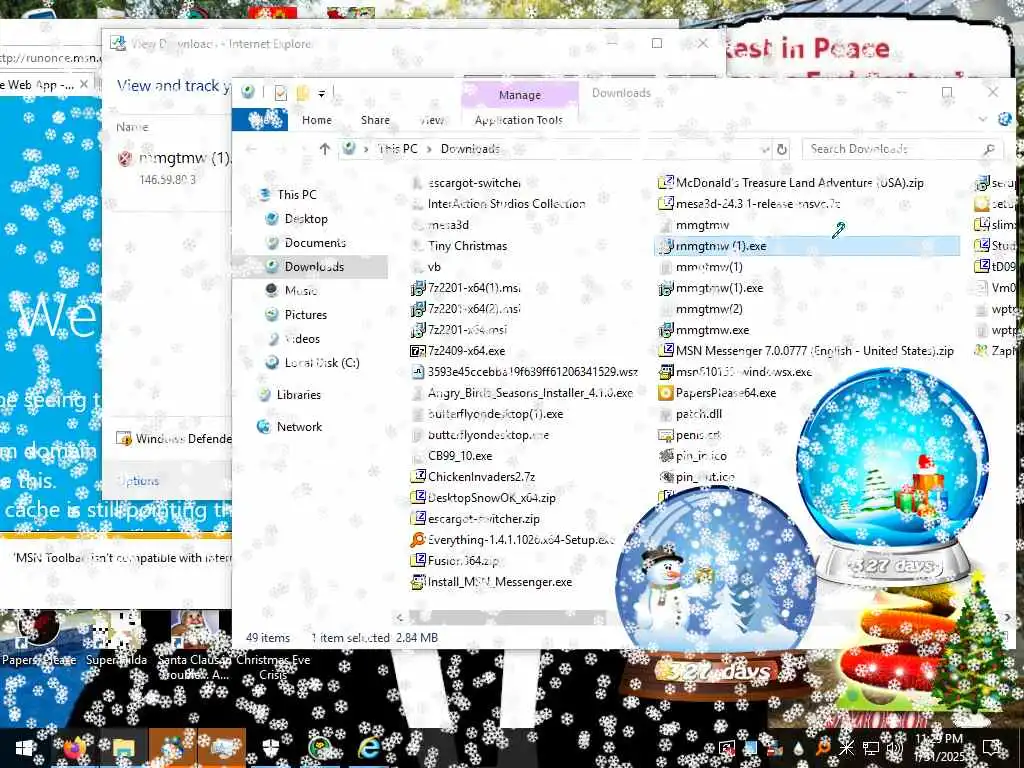Select mmgtmw (1).exe highlighted file
Viewport: 1024px width, 768px height.
point(807,246)
